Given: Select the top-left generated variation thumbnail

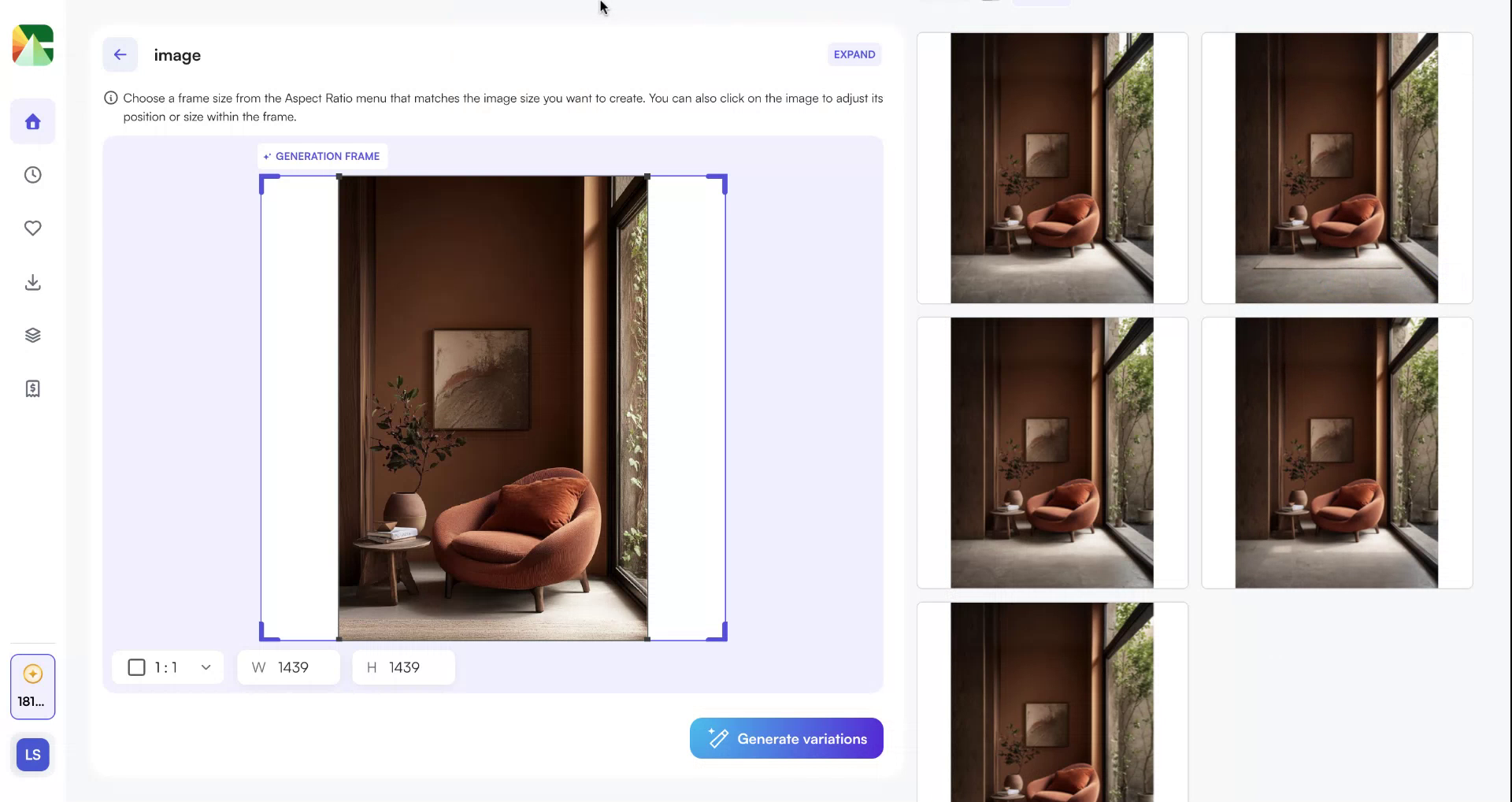Looking at the screenshot, I should [1051, 167].
